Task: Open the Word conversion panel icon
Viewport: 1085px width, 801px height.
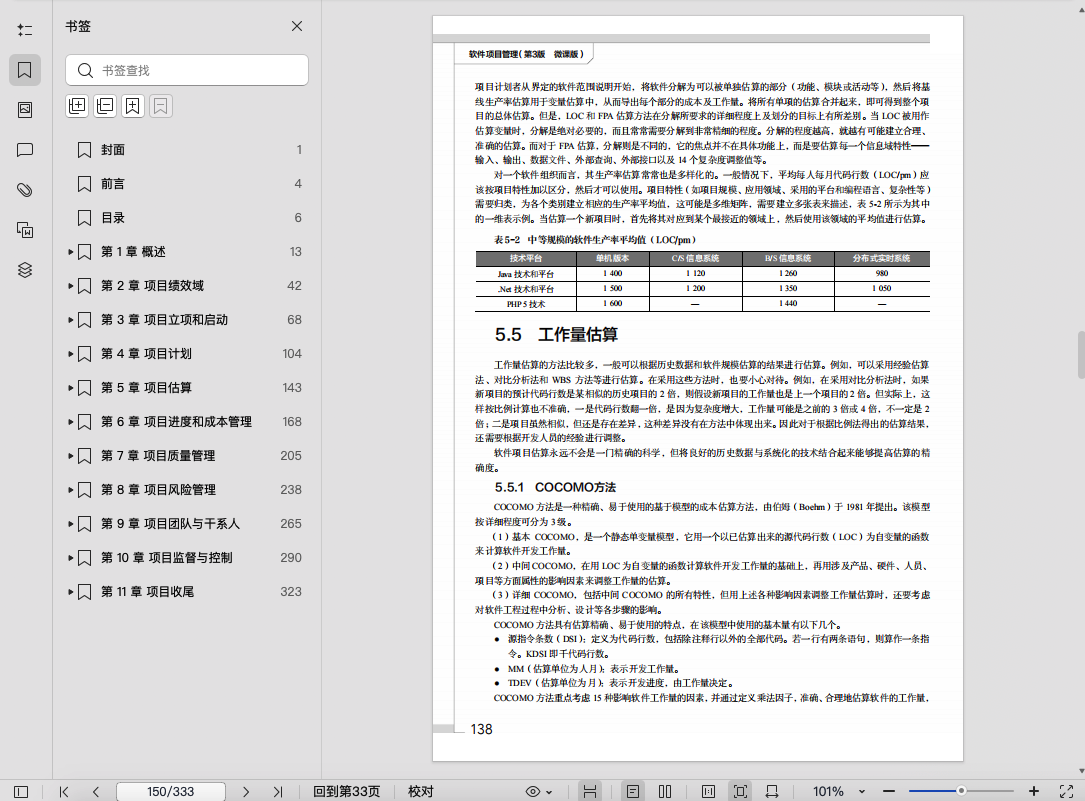Action: point(25,230)
